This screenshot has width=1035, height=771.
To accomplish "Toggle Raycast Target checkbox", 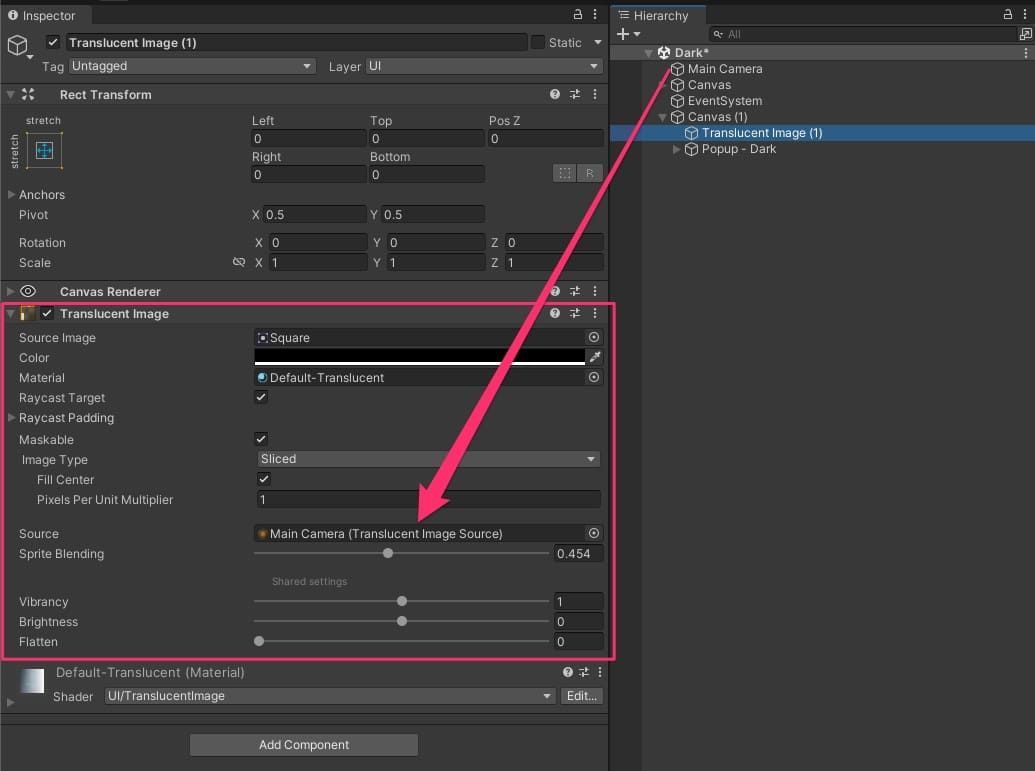I will (261, 397).
